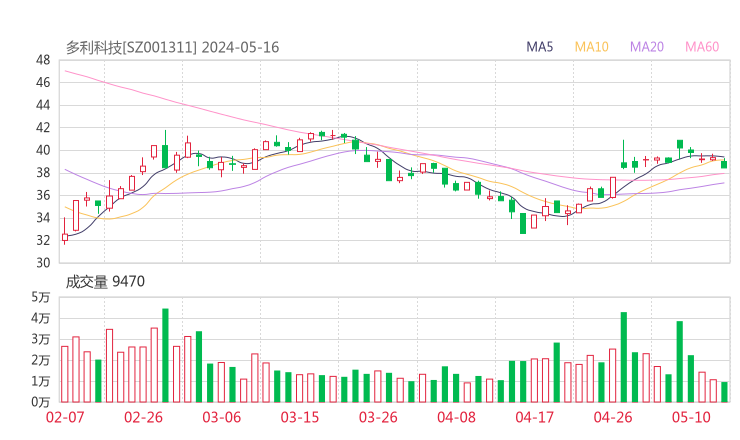Click the 0万 volume axis label

[x=41, y=402]
